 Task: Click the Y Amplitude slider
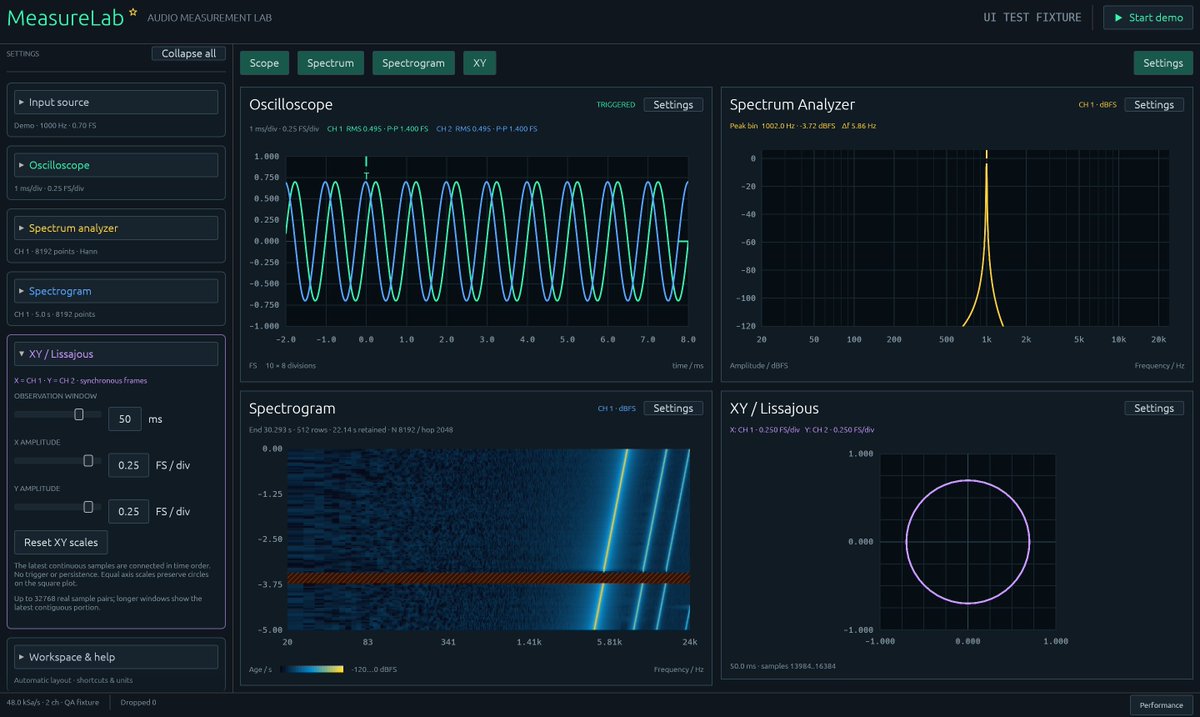tap(56, 506)
